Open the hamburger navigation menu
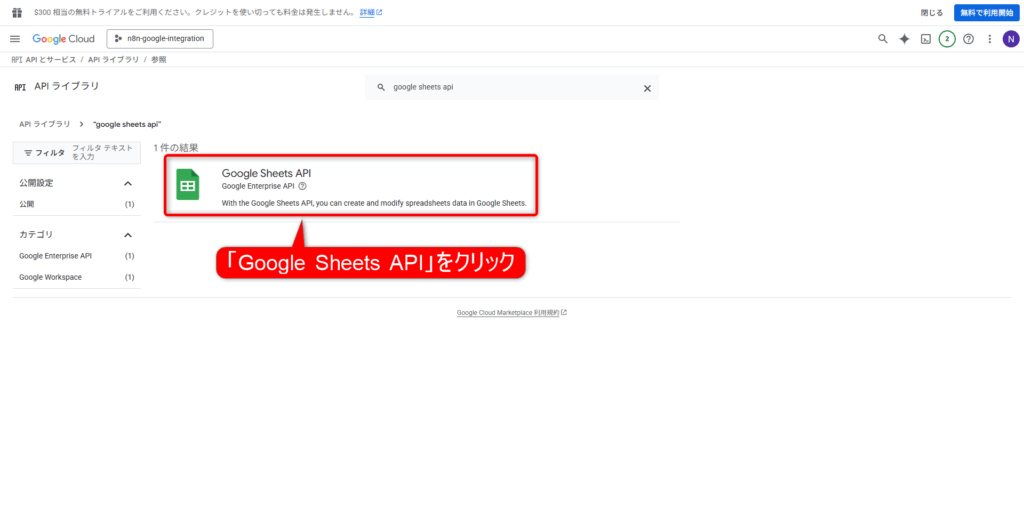This screenshot has height=511, width=1024. tap(15, 39)
